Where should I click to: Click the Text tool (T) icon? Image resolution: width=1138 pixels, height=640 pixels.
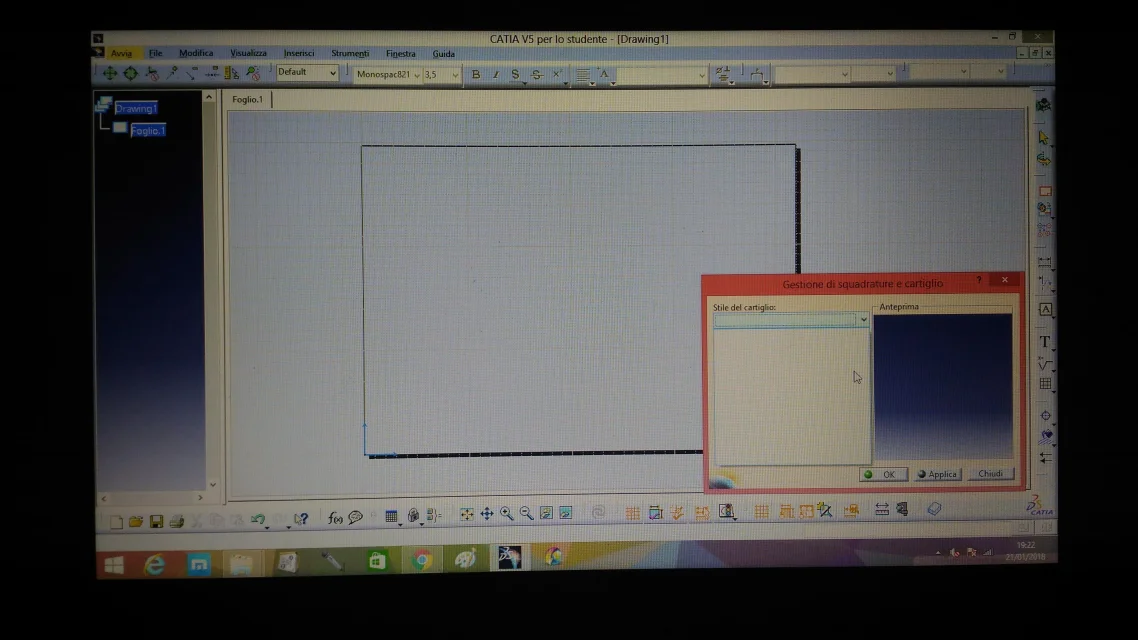tap(1045, 342)
